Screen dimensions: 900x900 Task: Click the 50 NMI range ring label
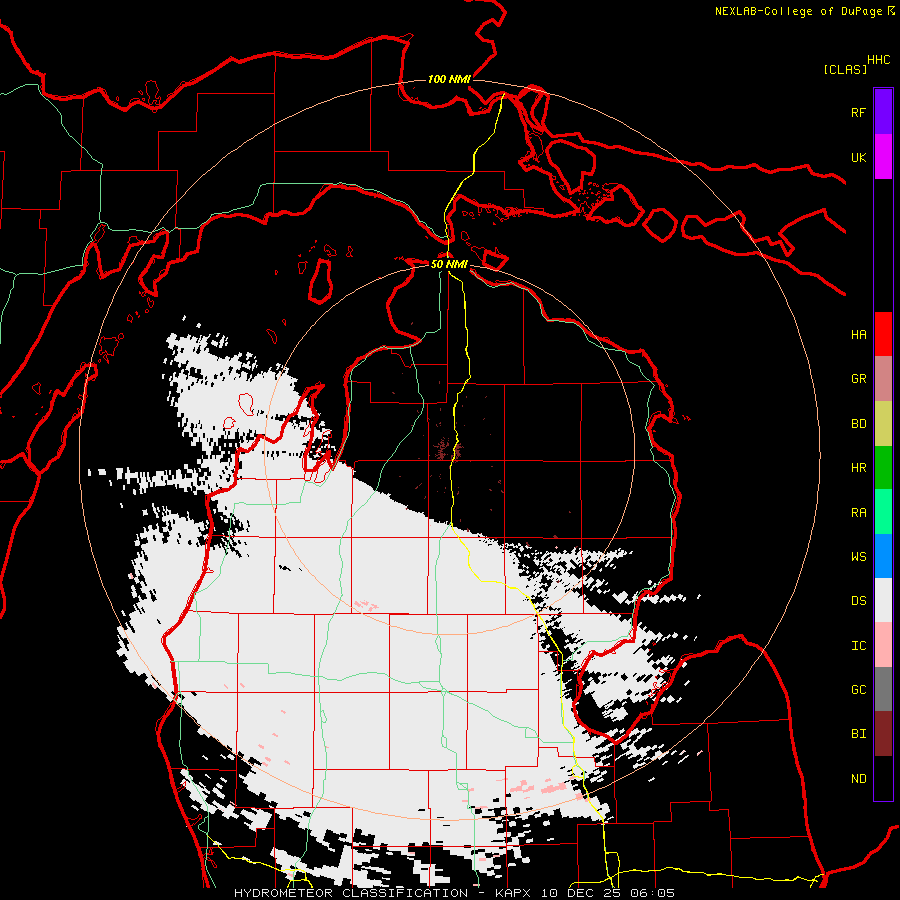pyautogui.click(x=449, y=264)
